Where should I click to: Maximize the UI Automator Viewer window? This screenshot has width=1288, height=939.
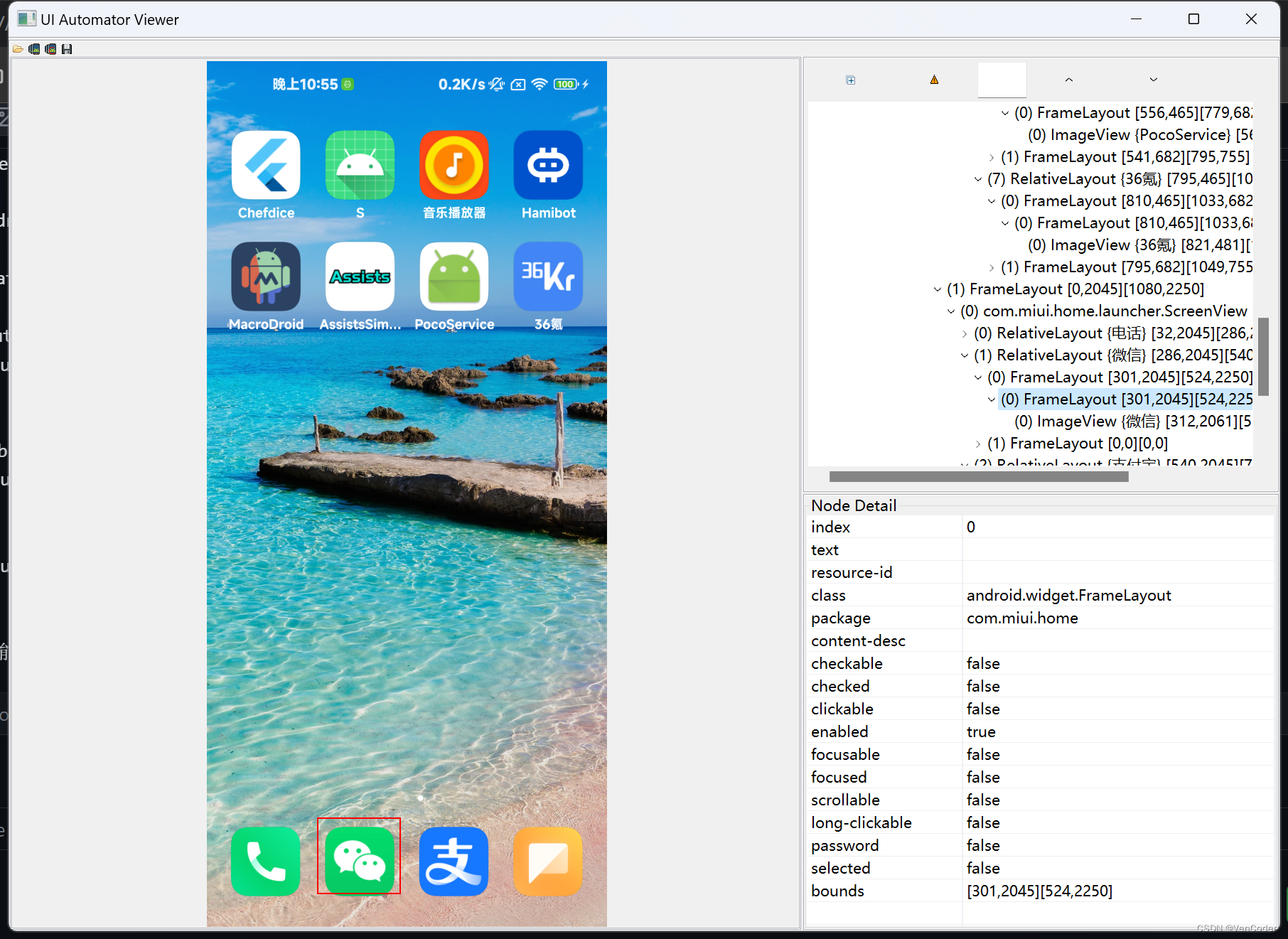pos(1194,19)
